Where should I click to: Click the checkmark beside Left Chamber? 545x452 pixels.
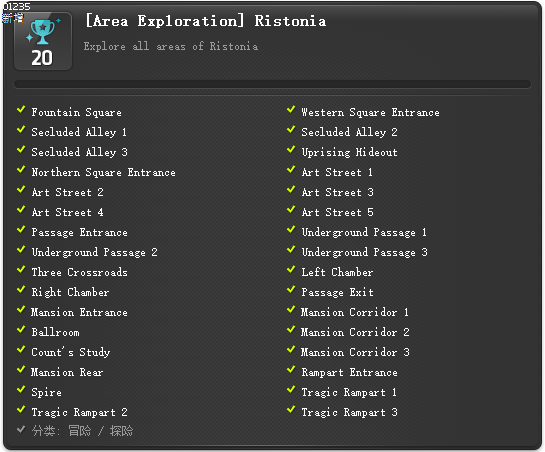tap(291, 270)
